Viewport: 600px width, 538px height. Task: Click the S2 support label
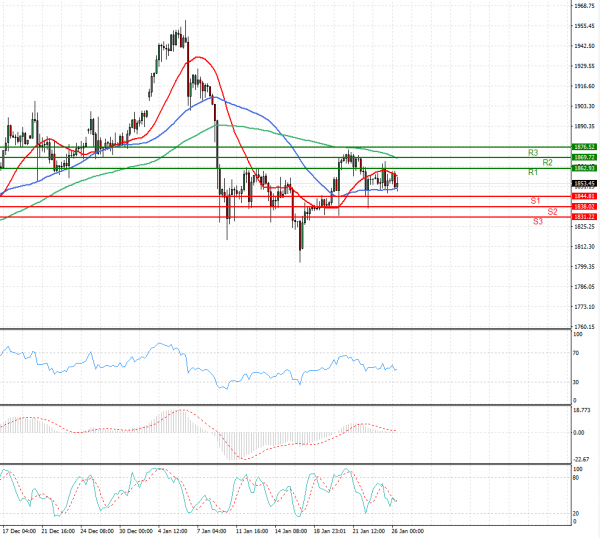(x=552, y=212)
